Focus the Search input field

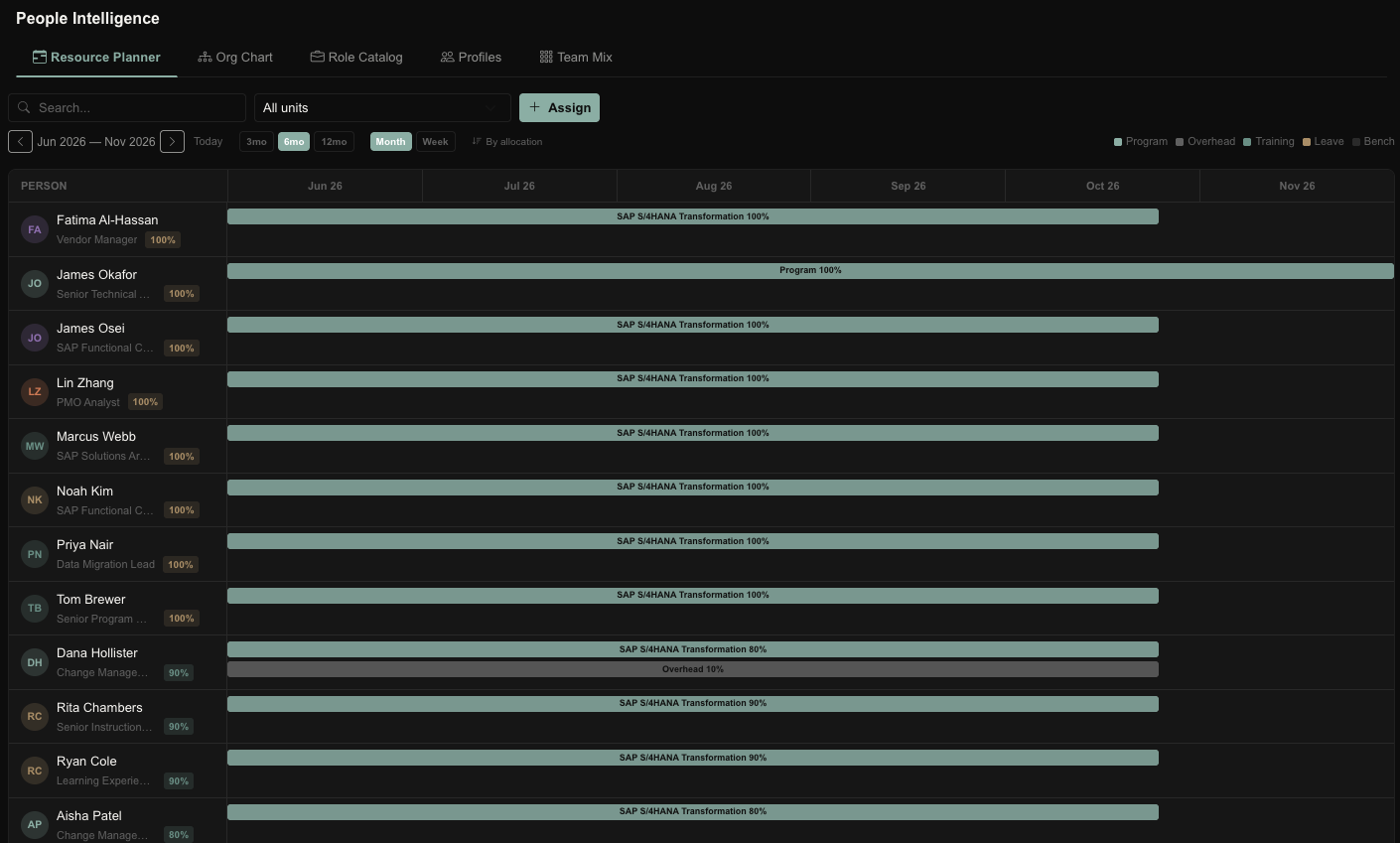pyautogui.click(x=127, y=107)
